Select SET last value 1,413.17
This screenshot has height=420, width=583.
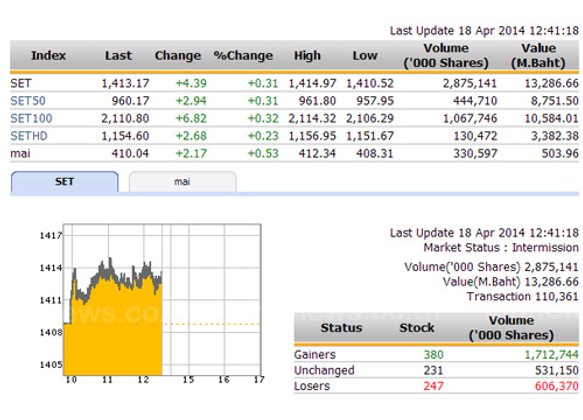click(125, 83)
